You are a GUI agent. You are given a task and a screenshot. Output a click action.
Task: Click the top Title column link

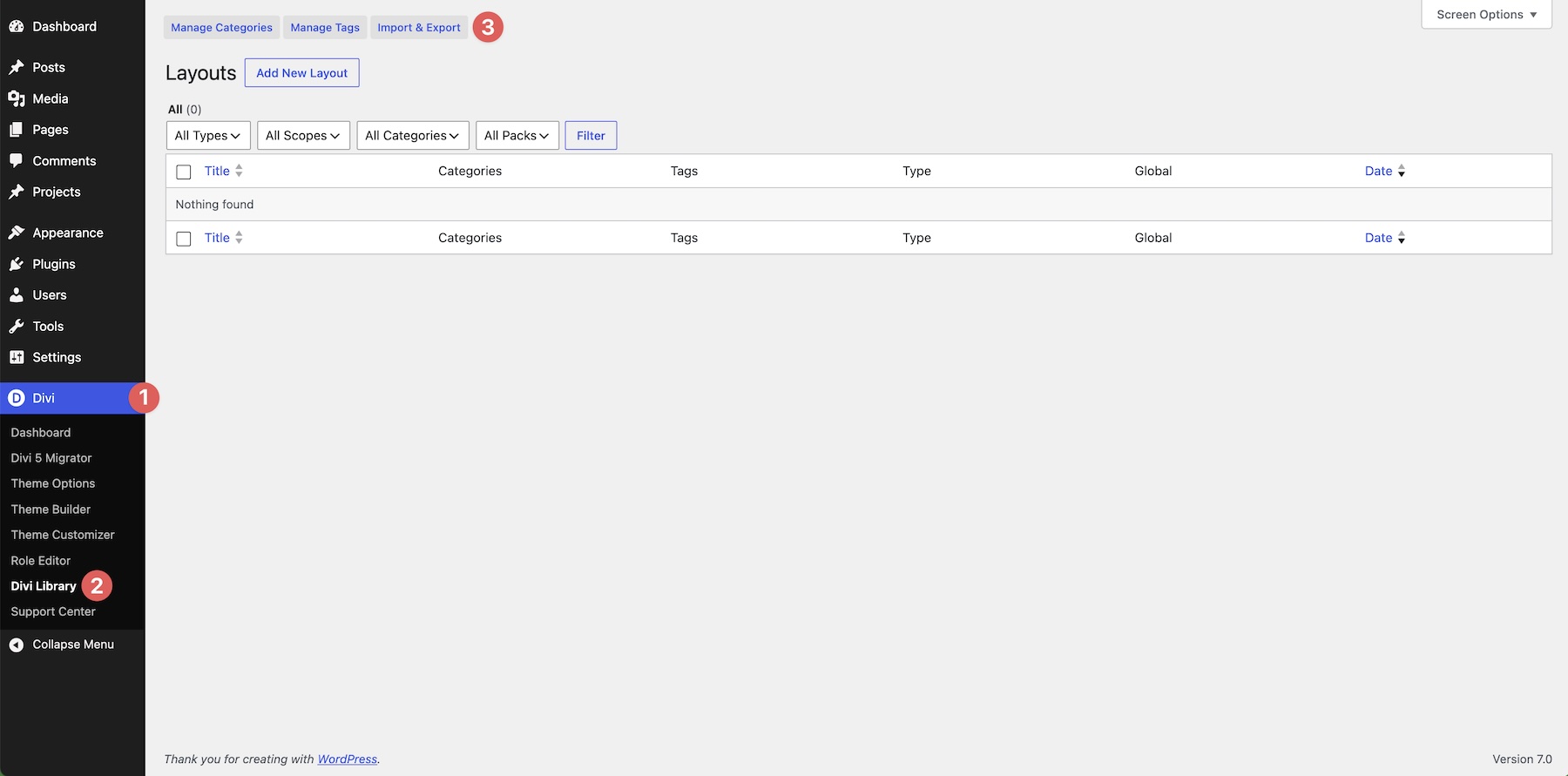click(217, 171)
